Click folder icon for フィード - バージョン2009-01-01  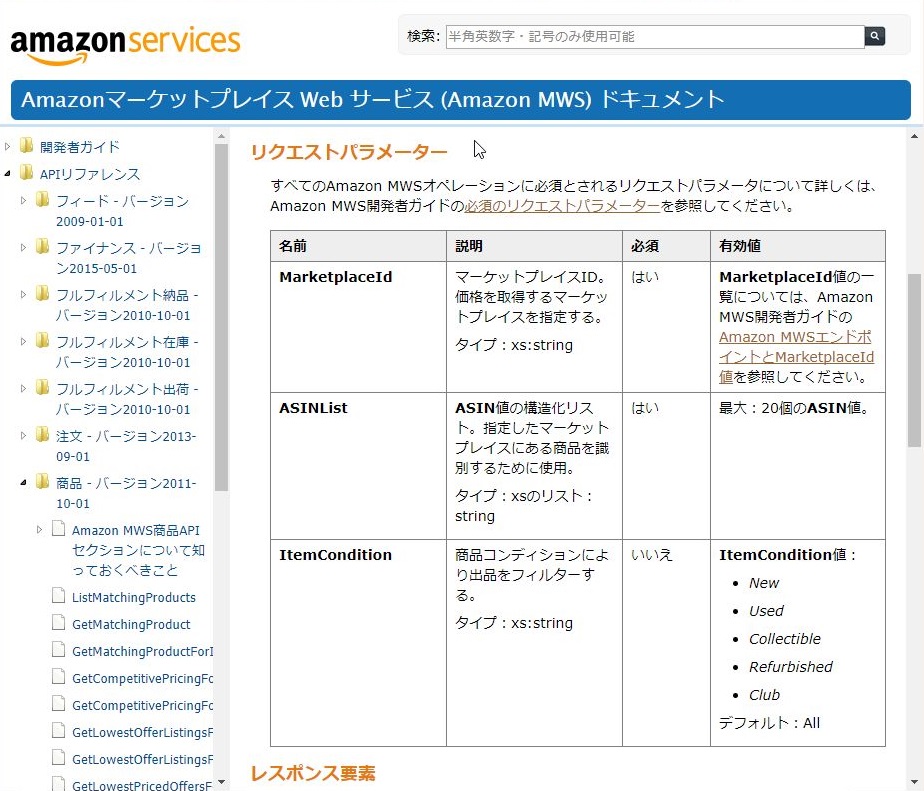42,199
